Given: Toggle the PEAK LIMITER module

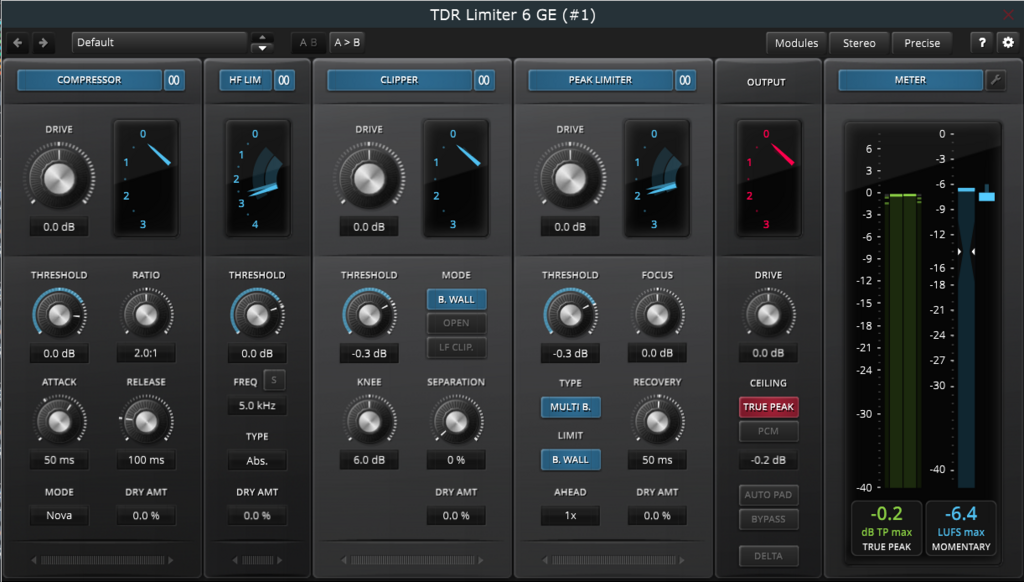Looking at the screenshot, I should click(x=600, y=80).
